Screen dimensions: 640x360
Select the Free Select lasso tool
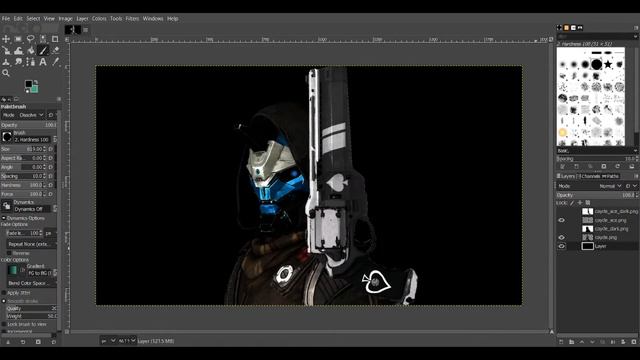point(31,39)
